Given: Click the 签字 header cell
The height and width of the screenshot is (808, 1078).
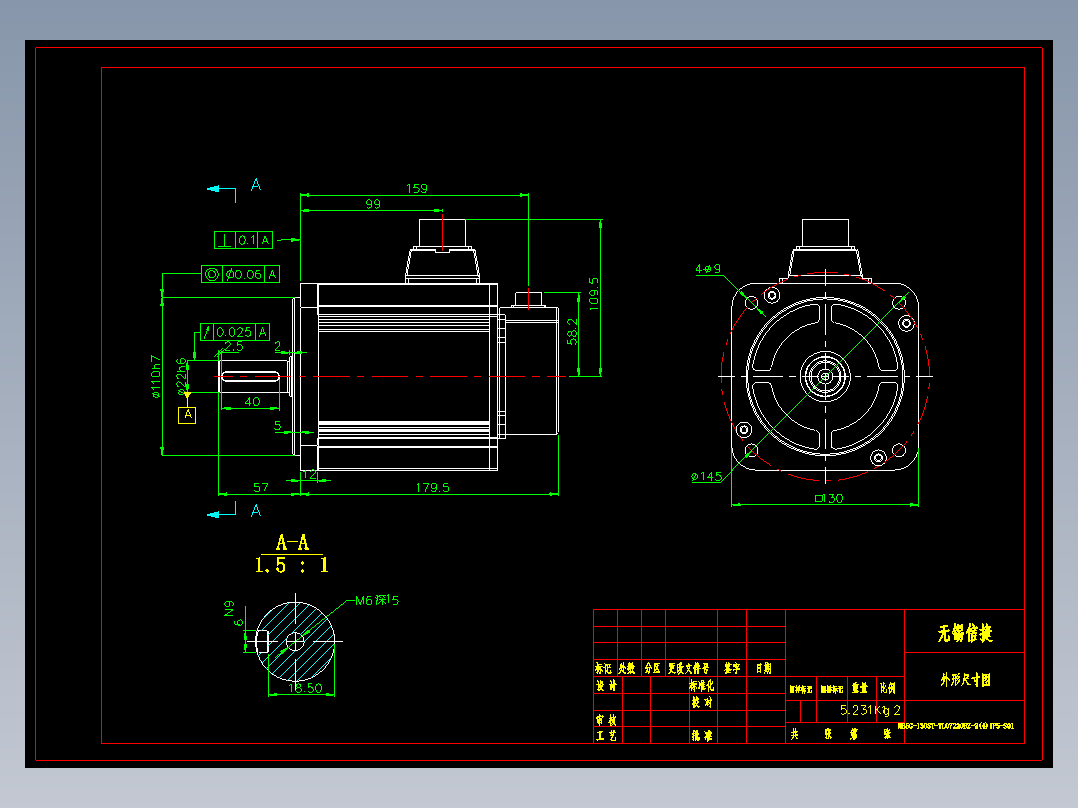Looking at the screenshot, I should [732, 668].
